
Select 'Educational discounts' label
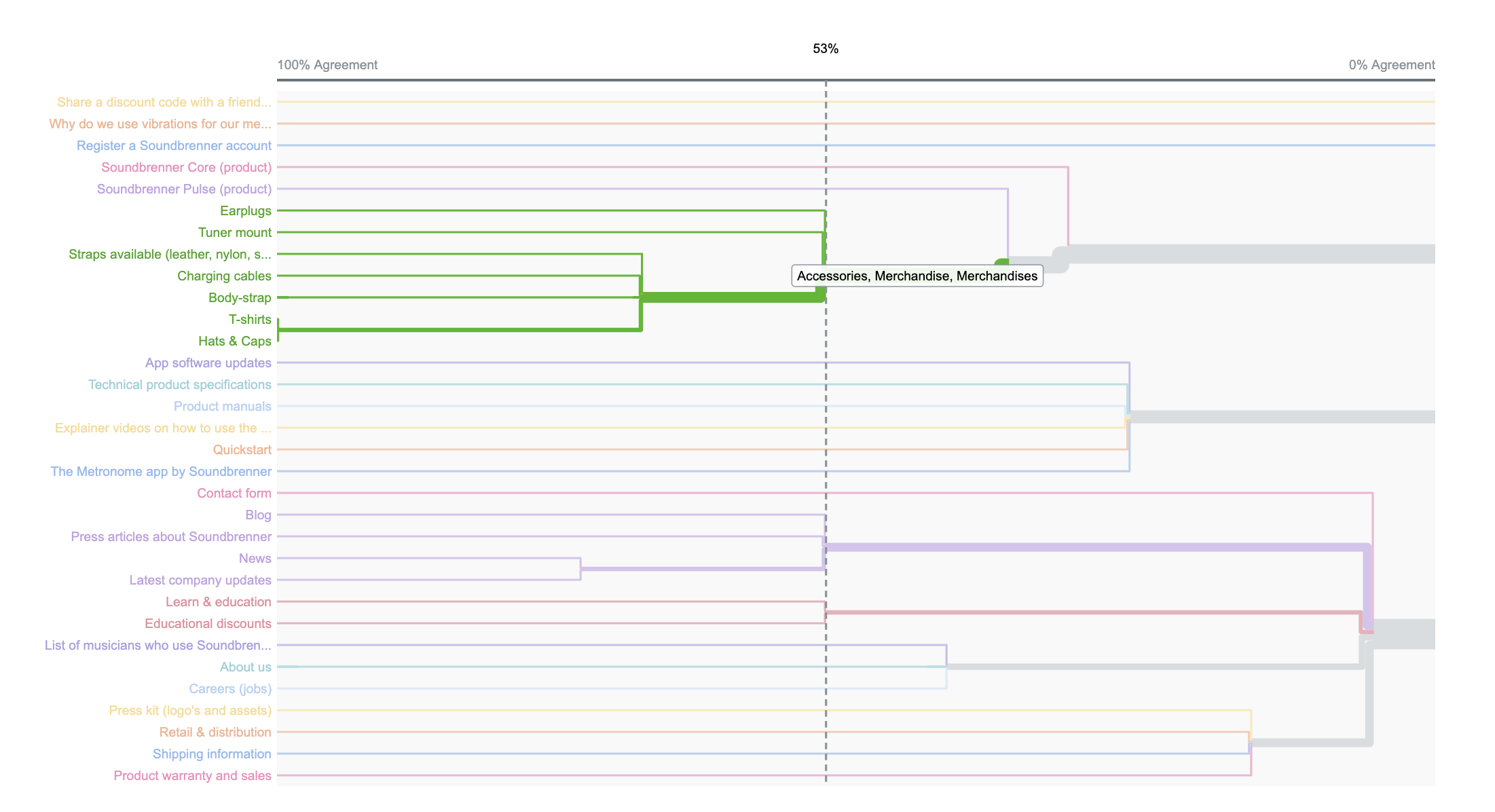[x=208, y=623]
